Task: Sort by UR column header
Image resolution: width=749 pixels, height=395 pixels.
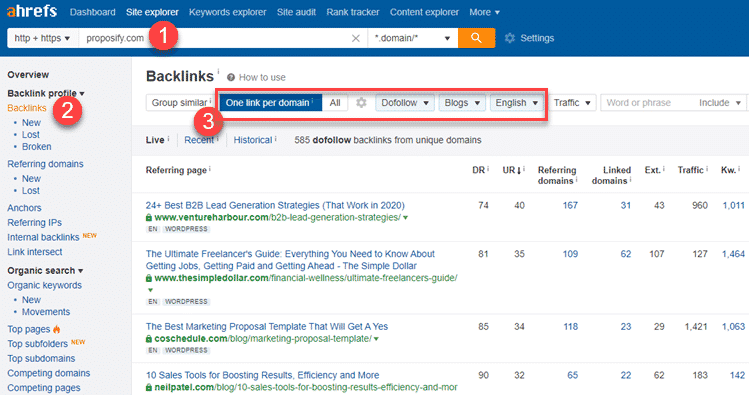Action: point(511,170)
